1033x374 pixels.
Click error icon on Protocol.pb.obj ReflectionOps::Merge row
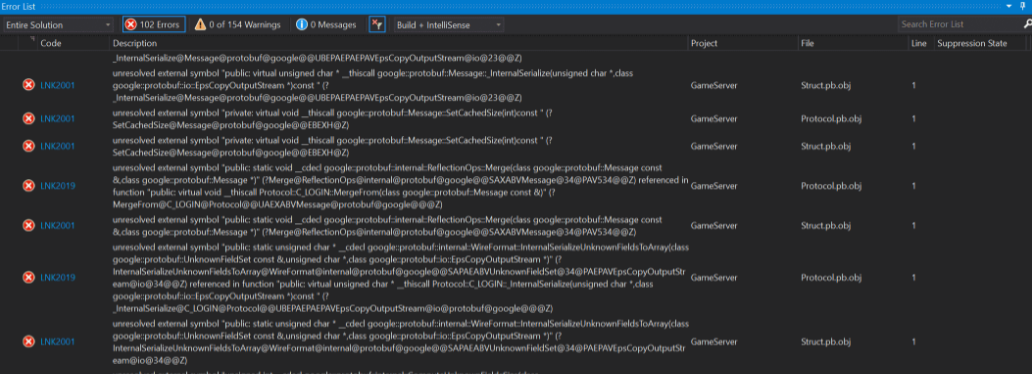(x=28, y=186)
